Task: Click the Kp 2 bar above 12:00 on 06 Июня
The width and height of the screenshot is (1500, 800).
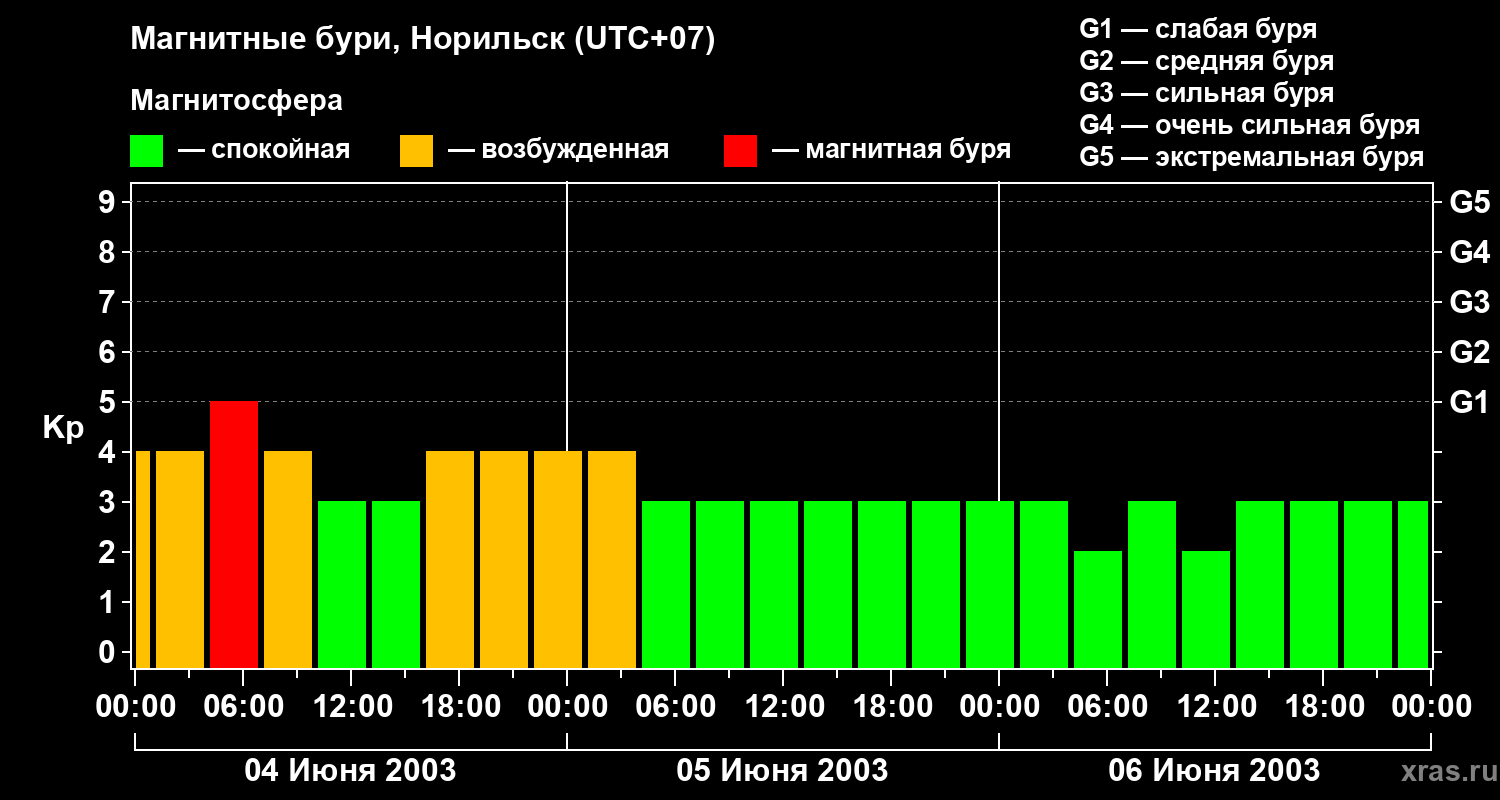Action: tap(1206, 609)
